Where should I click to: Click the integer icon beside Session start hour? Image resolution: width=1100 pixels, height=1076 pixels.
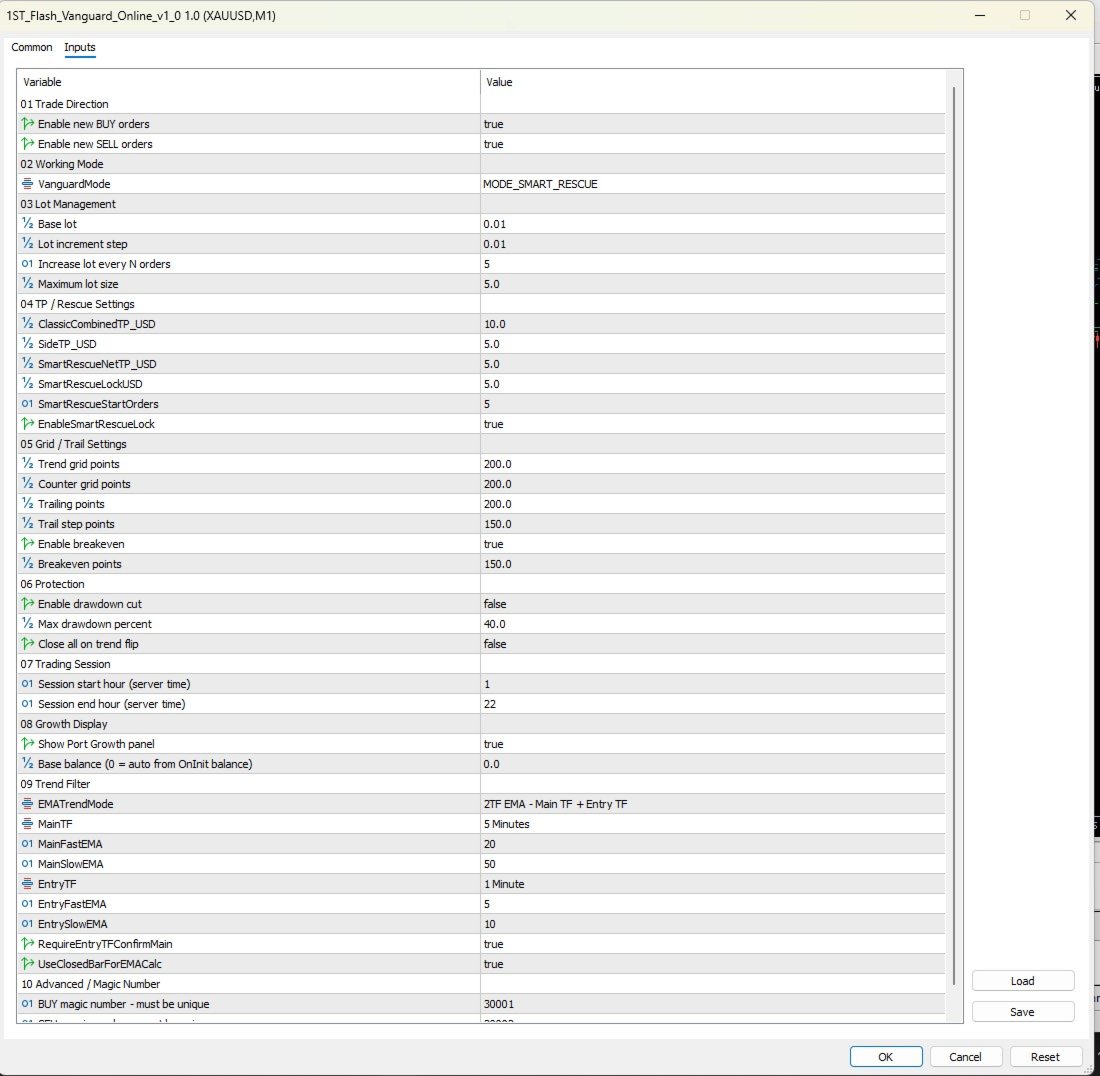tap(27, 683)
